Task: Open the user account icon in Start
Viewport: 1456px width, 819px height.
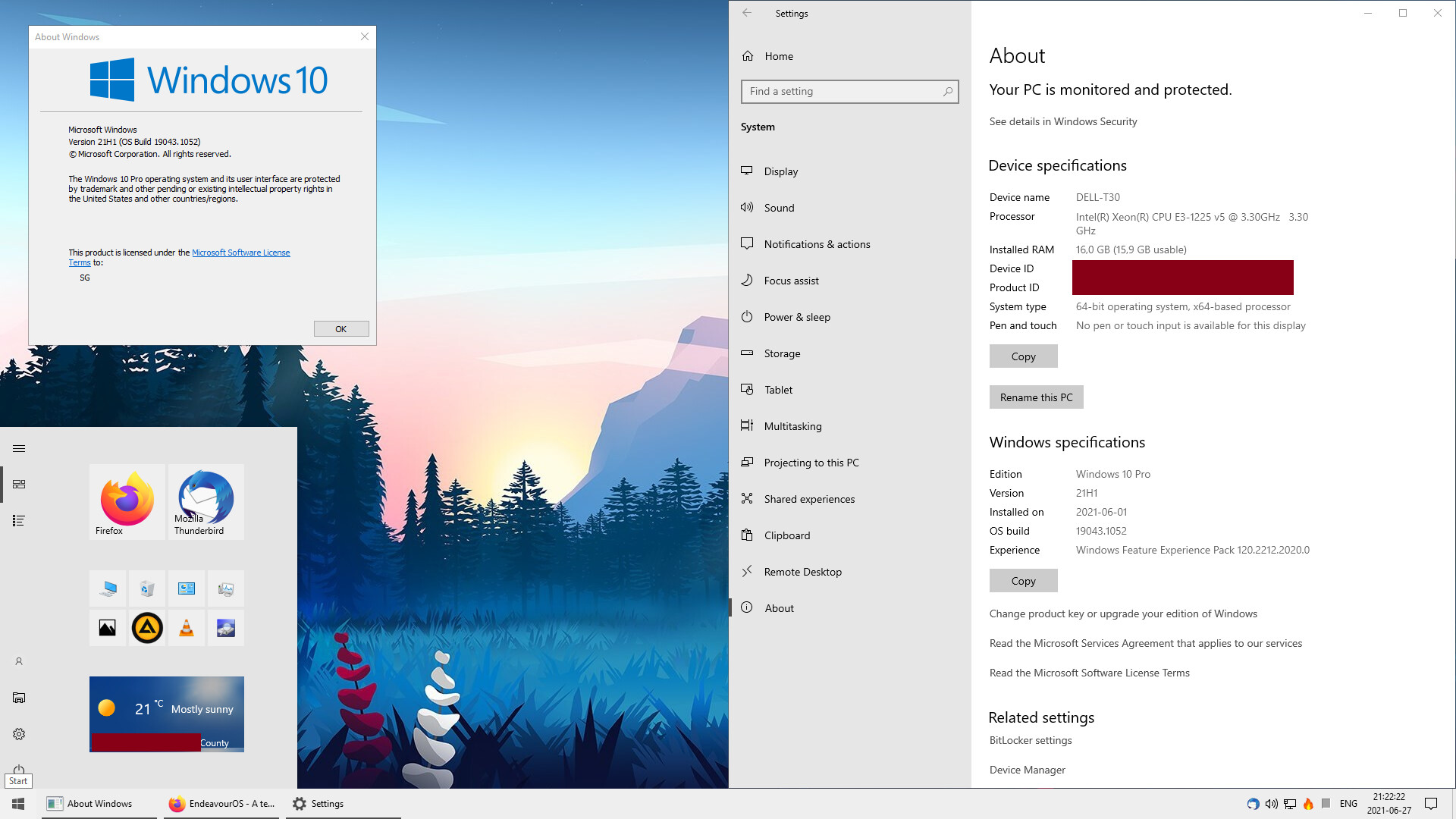Action: tap(19, 661)
